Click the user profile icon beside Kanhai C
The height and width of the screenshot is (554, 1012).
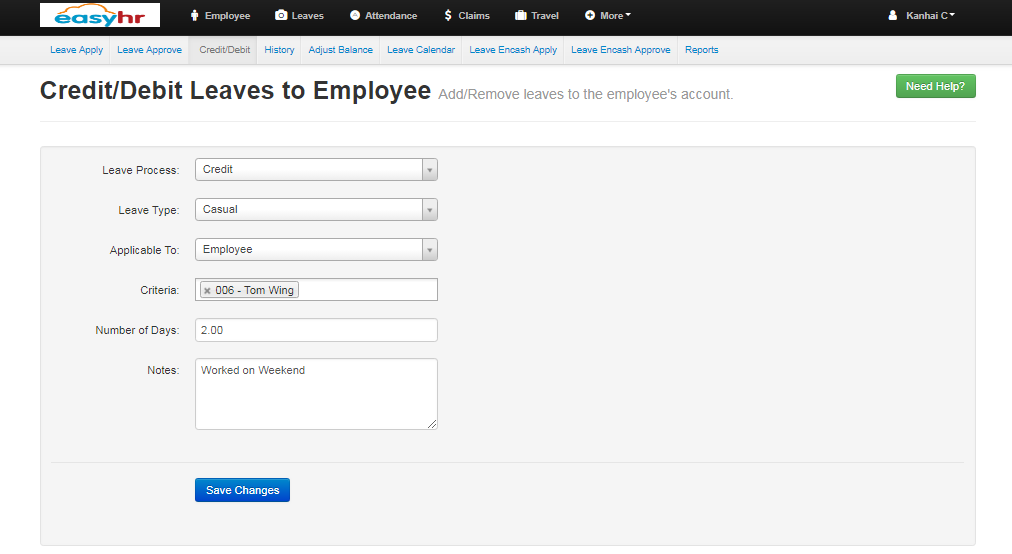pyautogui.click(x=893, y=16)
